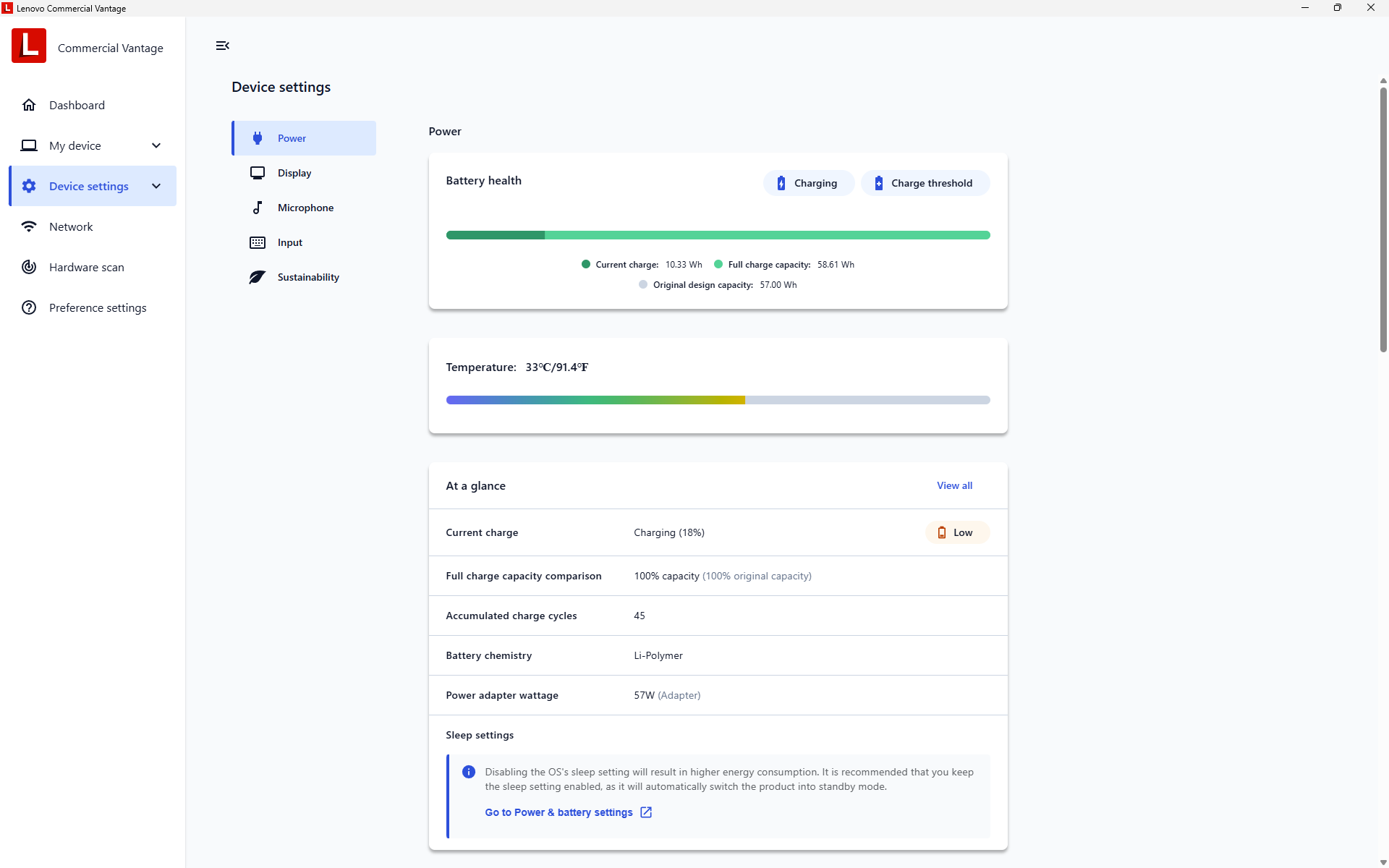Click the Display monitor icon
Screen dimensions: 1389x868
258,173
